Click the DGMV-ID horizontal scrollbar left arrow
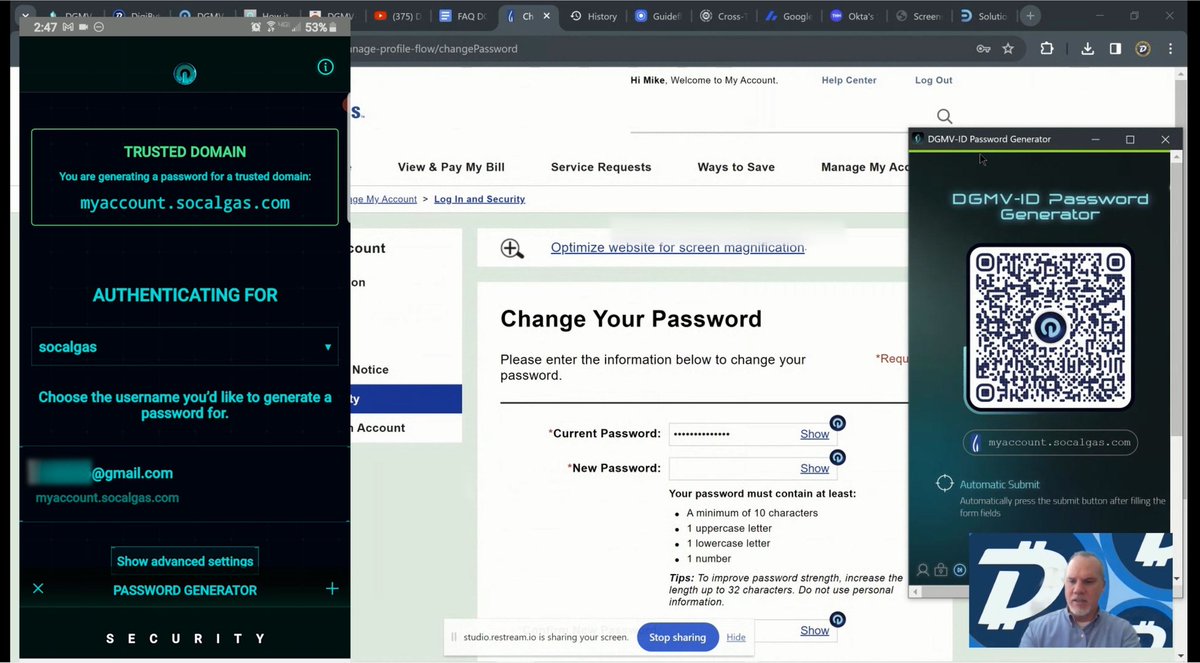This screenshot has height=663, width=1200. pyautogui.click(x=914, y=592)
